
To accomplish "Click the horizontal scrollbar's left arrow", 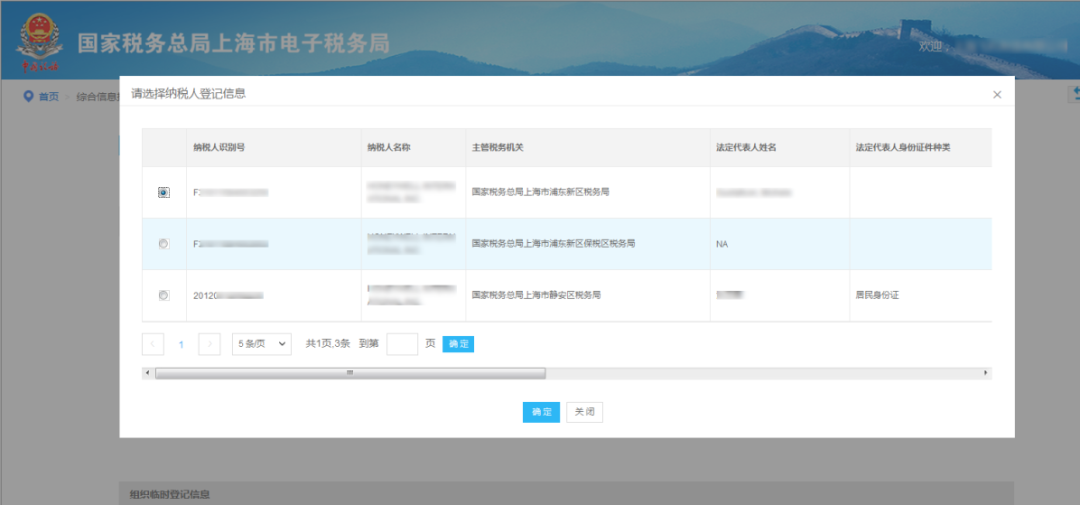I will [x=148, y=373].
